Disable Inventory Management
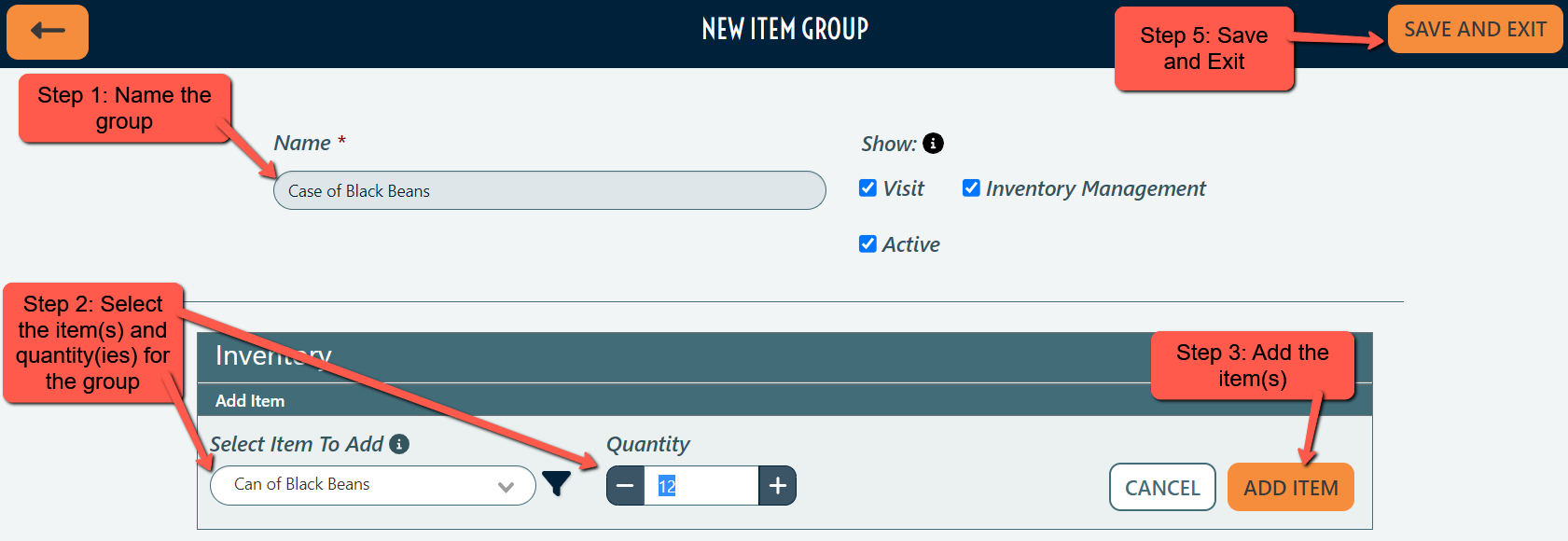Screen dimensions: 1568x541 pyautogui.click(x=970, y=187)
